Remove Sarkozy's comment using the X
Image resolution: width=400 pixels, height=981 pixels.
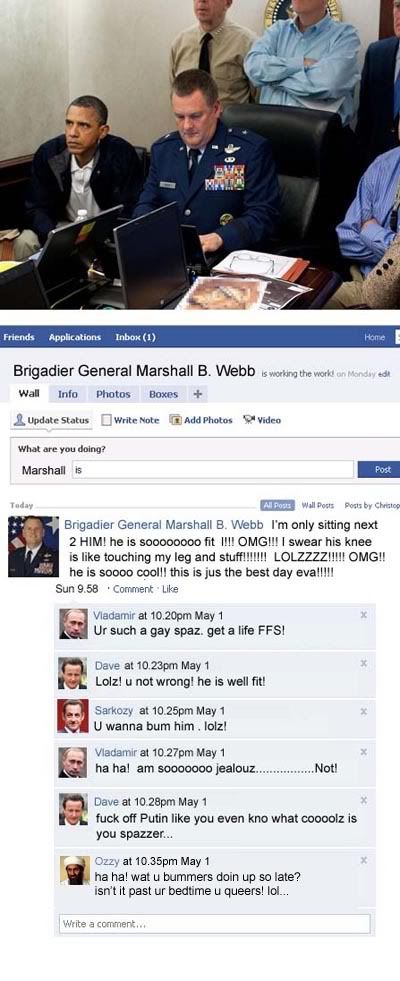click(364, 711)
